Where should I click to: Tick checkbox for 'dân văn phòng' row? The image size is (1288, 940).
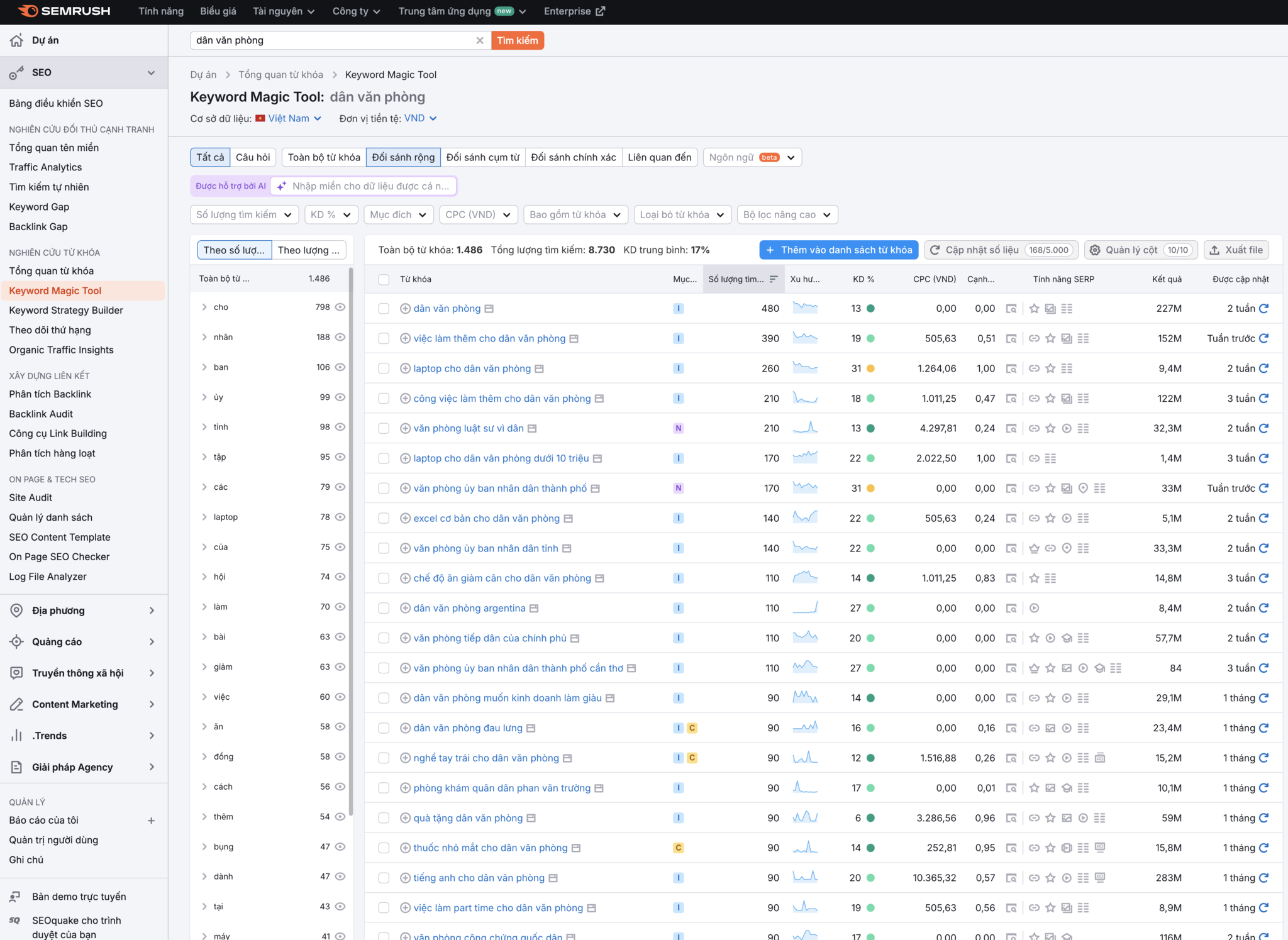pos(384,309)
